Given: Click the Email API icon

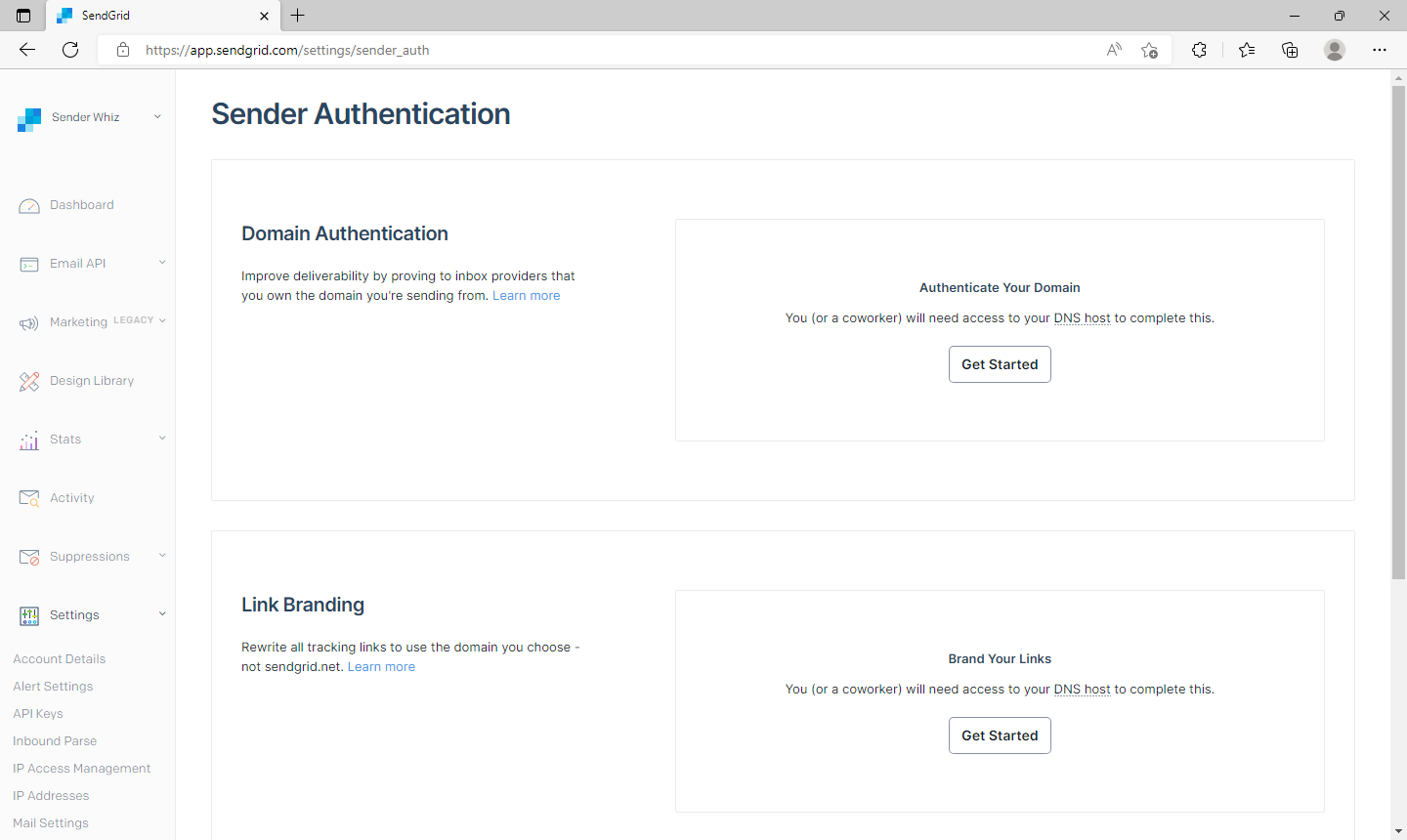Looking at the screenshot, I should pos(29,265).
